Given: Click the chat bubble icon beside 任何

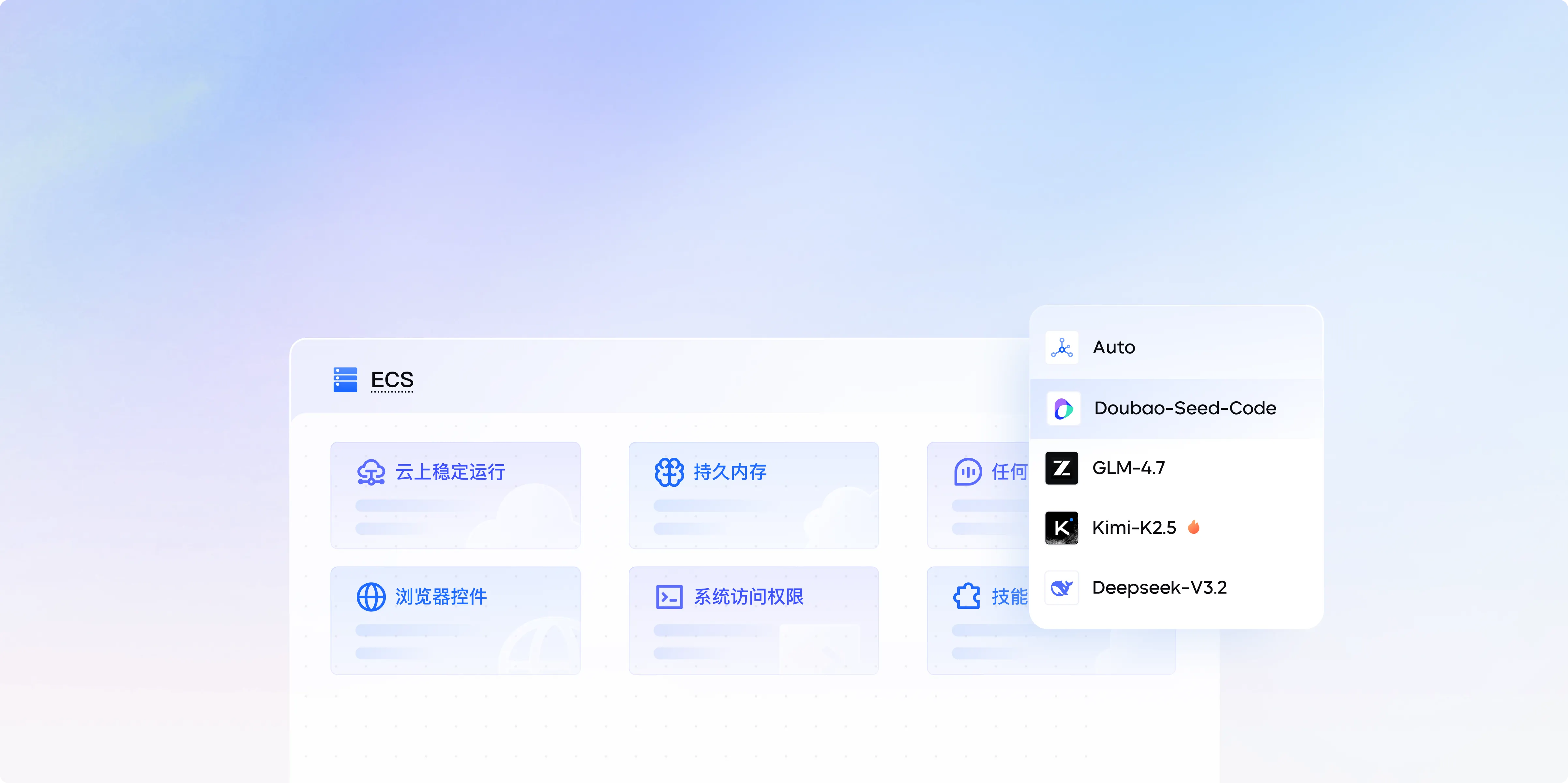Looking at the screenshot, I should [967, 472].
